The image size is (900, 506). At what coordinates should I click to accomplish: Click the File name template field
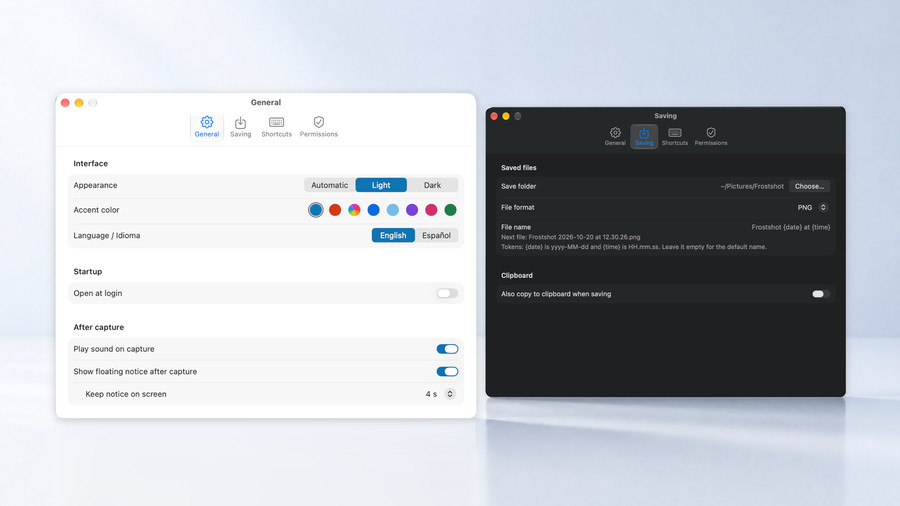click(790, 227)
